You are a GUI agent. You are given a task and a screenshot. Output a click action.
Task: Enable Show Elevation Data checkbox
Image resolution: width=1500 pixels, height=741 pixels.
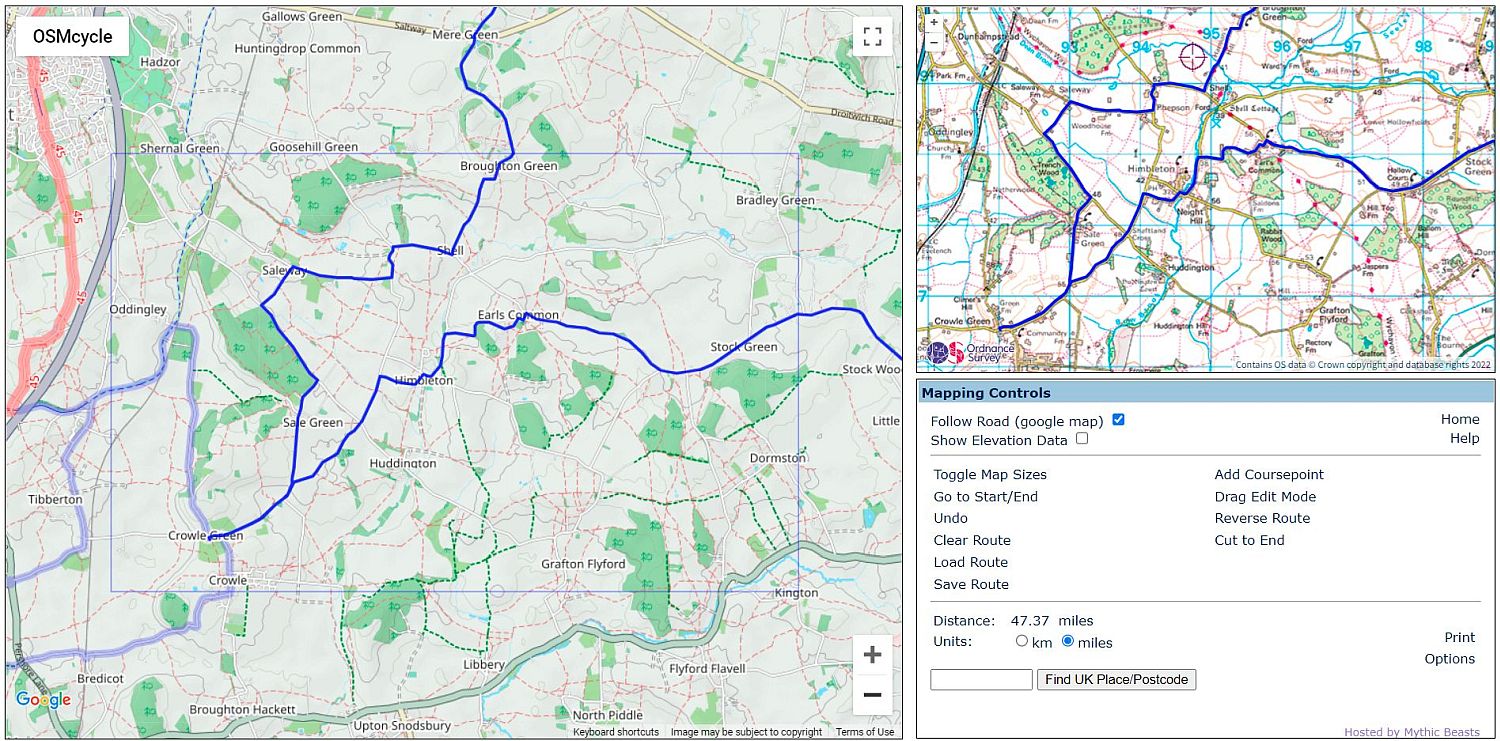(1082, 439)
